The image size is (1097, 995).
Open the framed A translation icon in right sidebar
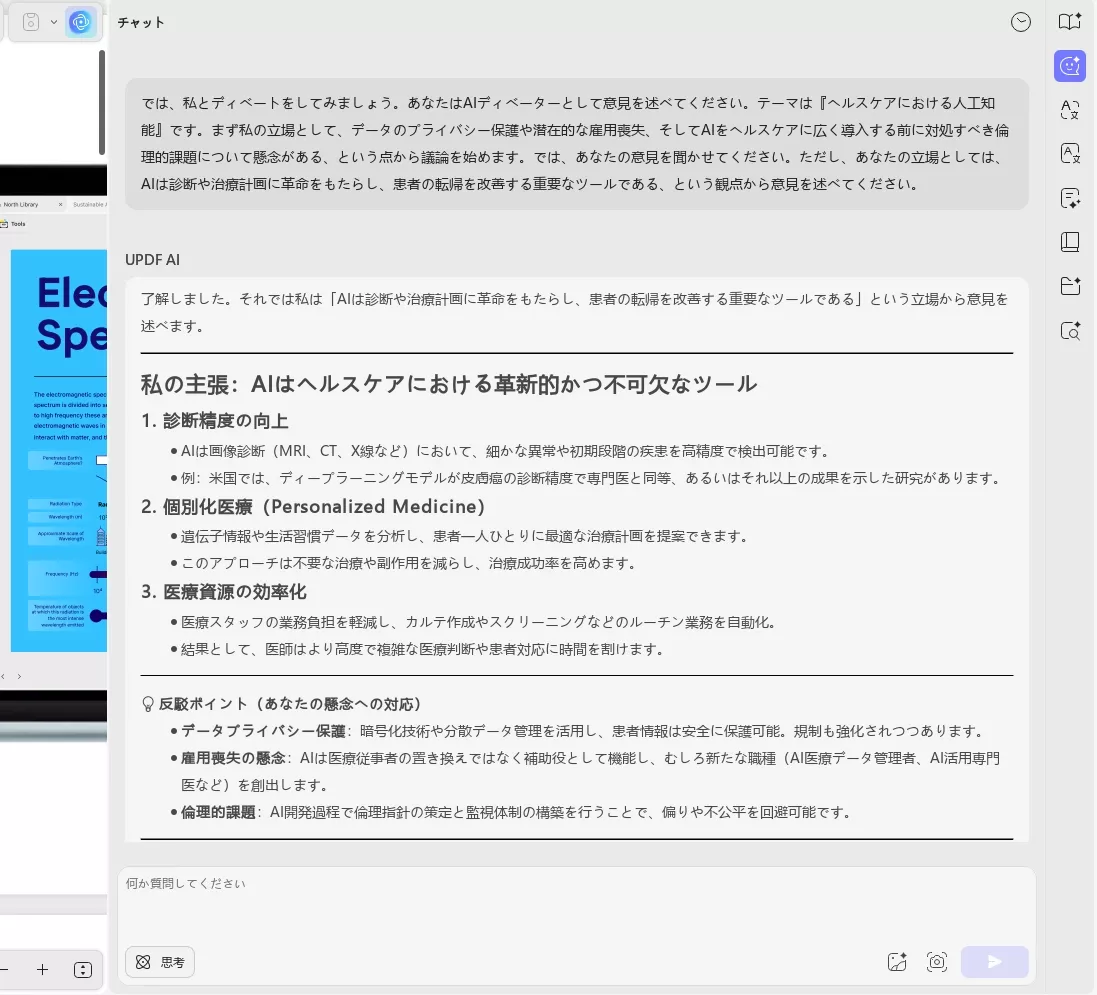point(1070,153)
